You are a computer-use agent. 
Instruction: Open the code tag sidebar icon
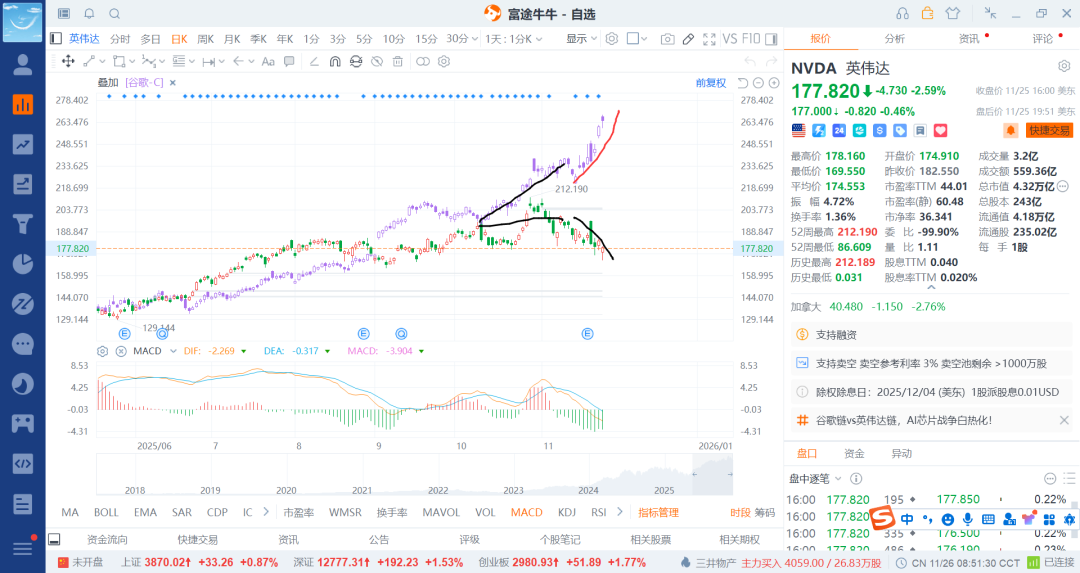point(23,463)
